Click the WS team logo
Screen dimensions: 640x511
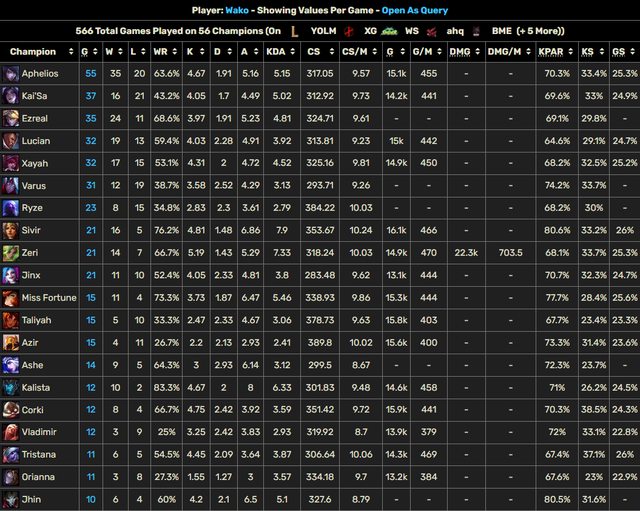point(389,31)
